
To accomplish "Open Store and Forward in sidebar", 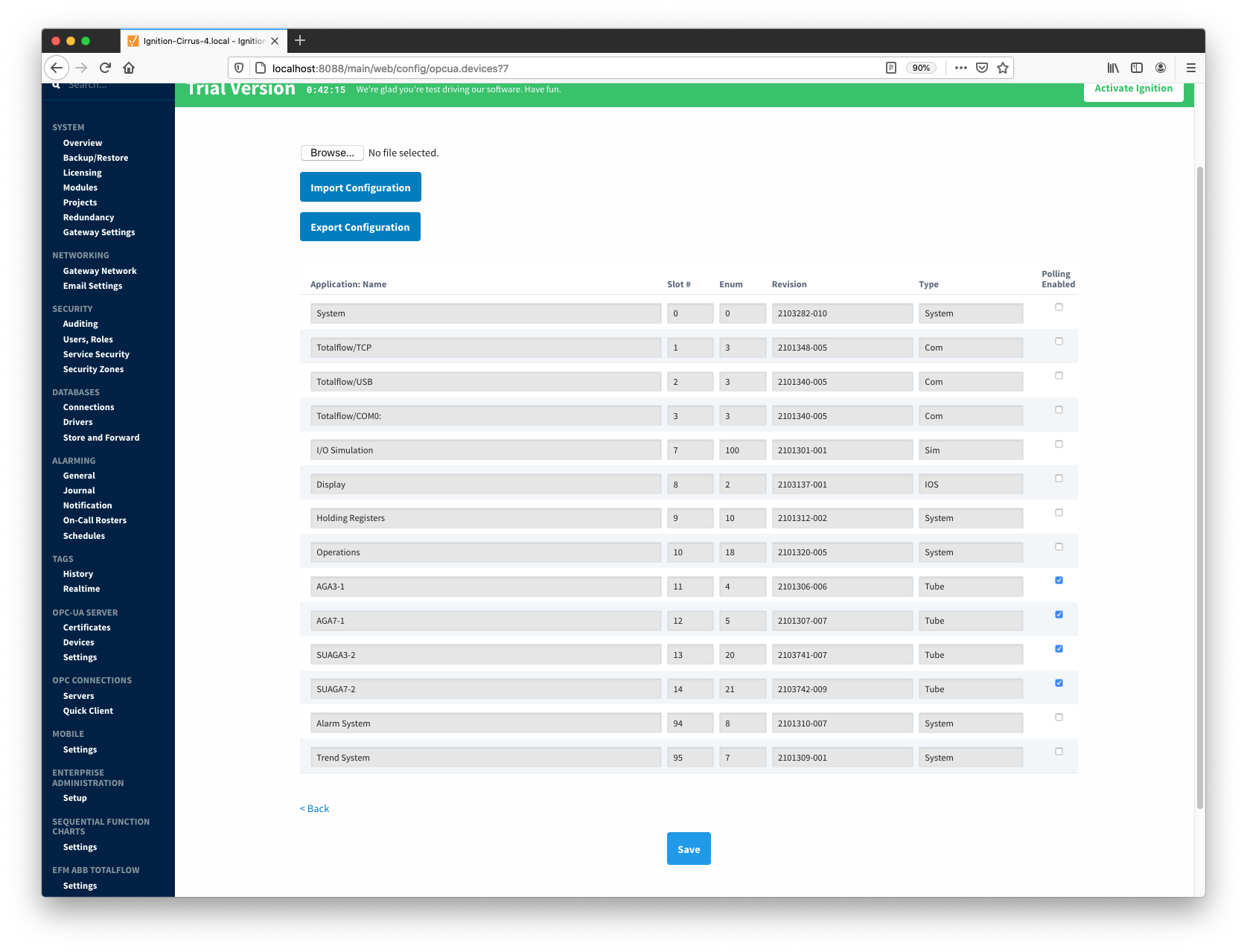I will pyautogui.click(x=101, y=438).
